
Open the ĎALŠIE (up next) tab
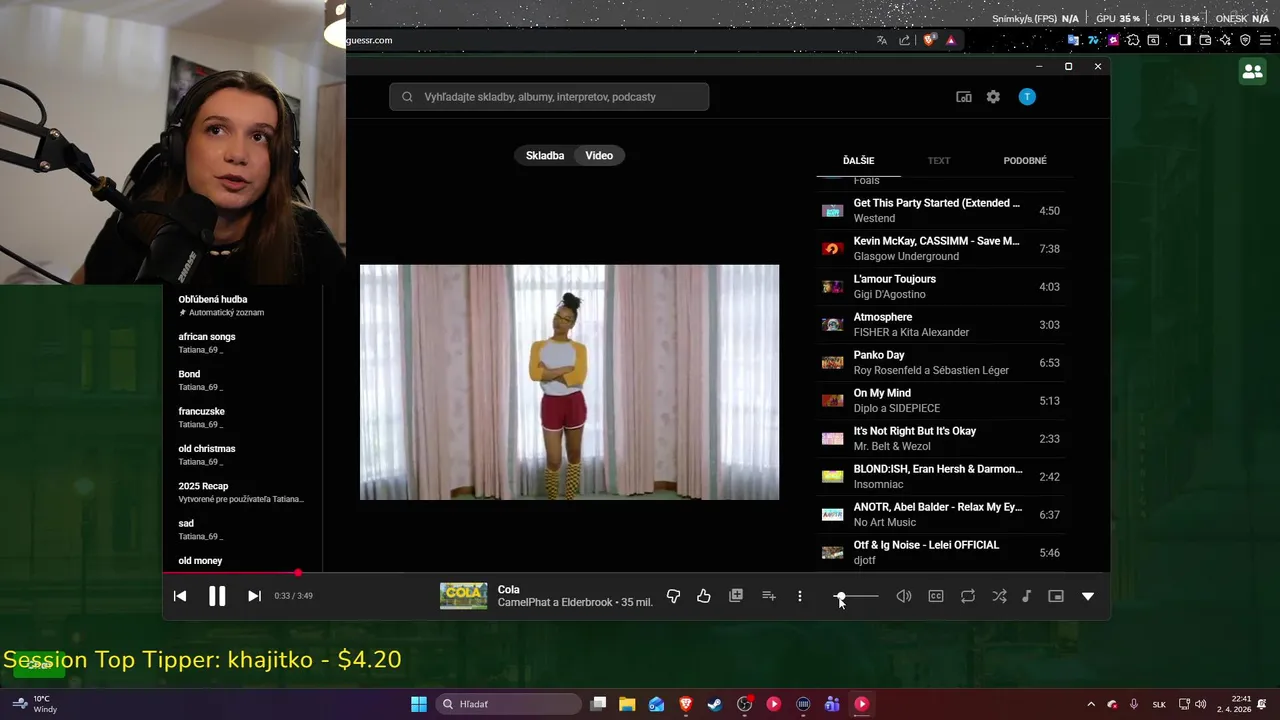tap(858, 161)
